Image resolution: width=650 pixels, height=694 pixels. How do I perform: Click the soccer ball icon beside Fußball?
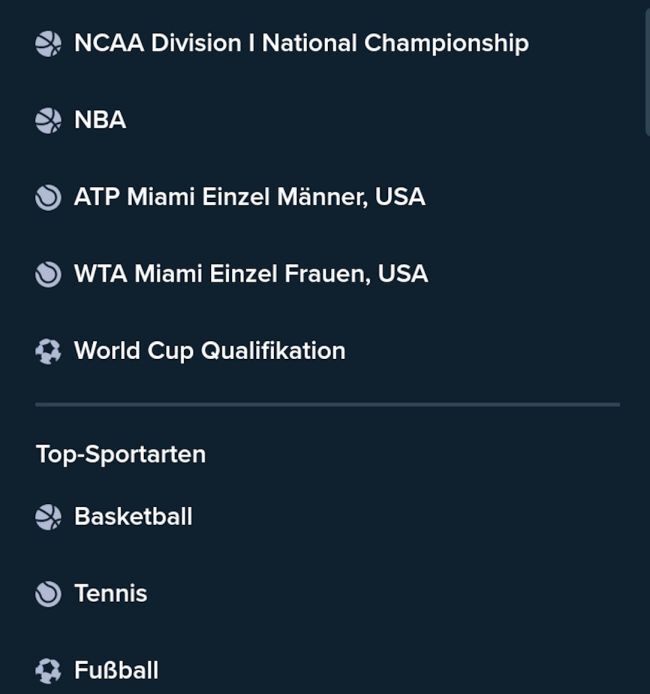tap(48, 670)
